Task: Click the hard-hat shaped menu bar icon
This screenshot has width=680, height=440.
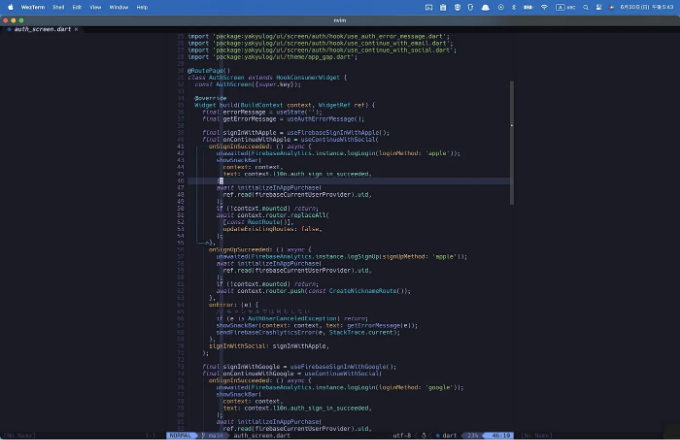Action: 485,7
